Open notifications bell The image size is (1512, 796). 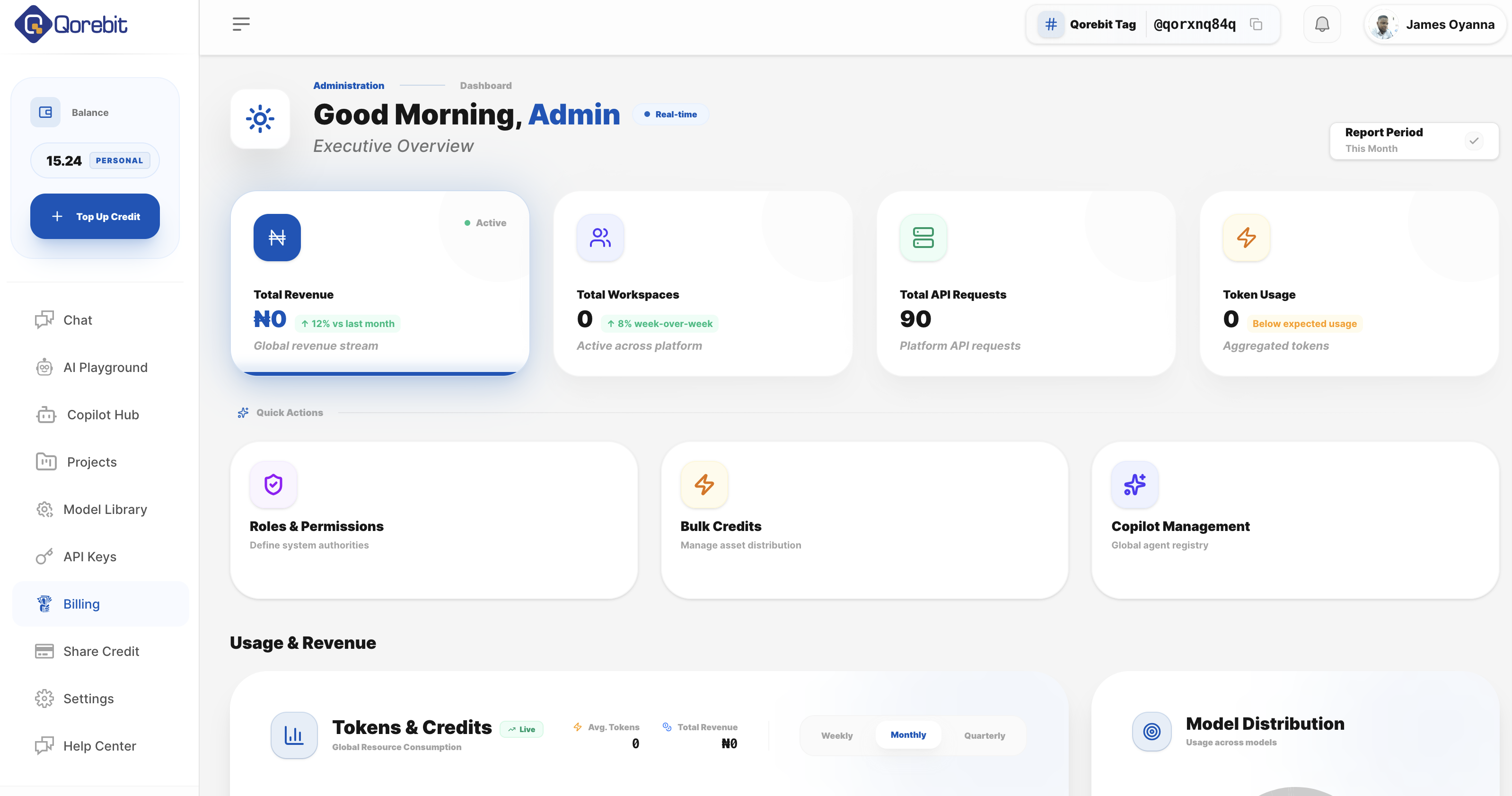(x=1322, y=24)
